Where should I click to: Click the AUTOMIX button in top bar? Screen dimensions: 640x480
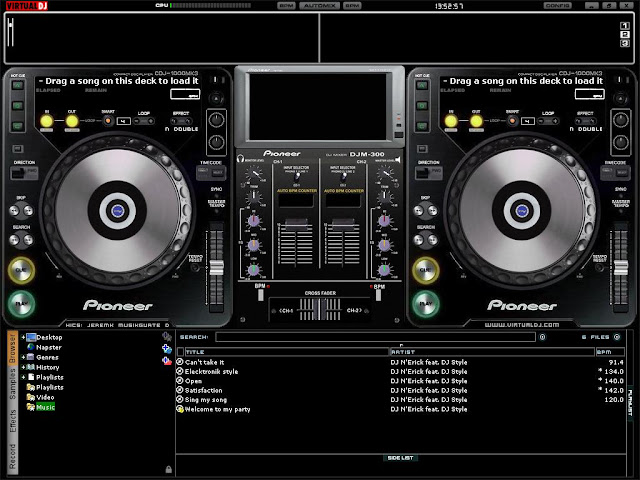click(x=319, y=6)
